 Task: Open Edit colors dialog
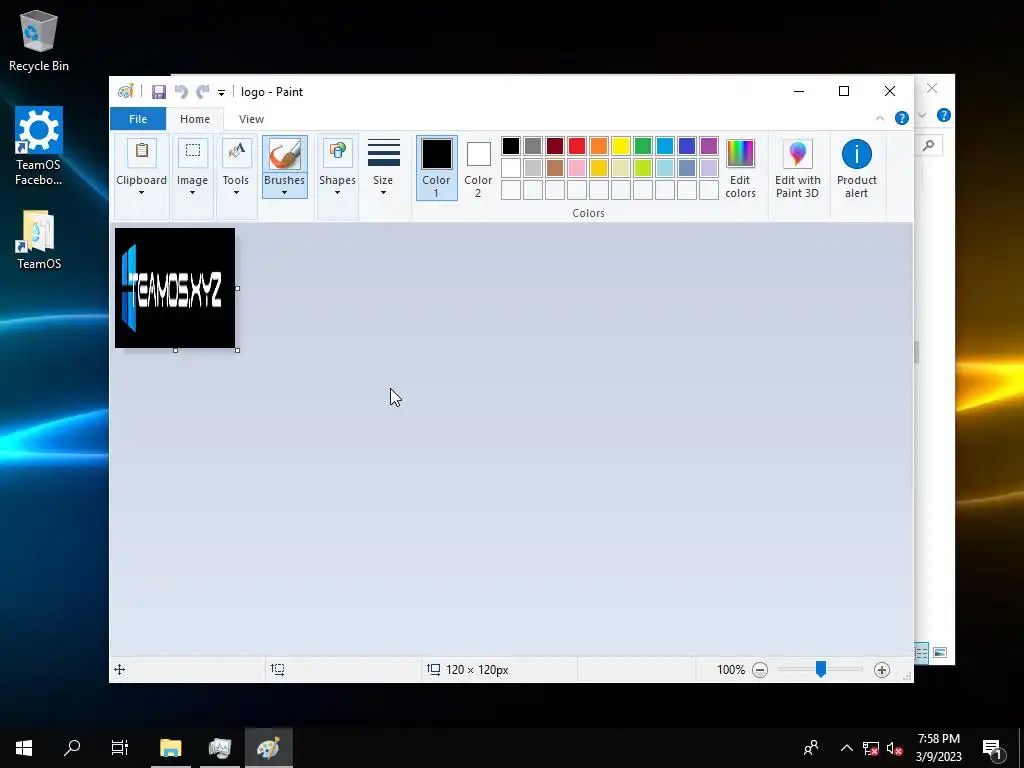click(x=741, y=168)
